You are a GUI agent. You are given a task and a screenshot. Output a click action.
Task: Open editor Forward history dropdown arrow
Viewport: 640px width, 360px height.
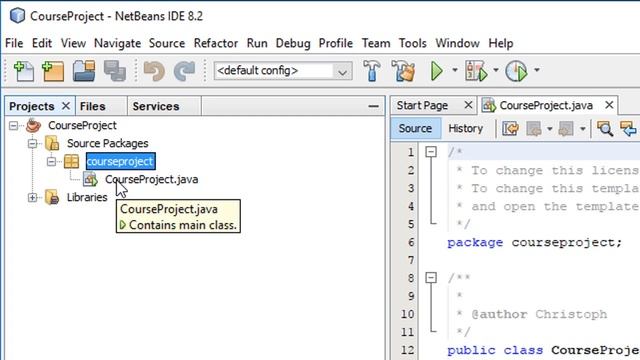click(582, 129)
